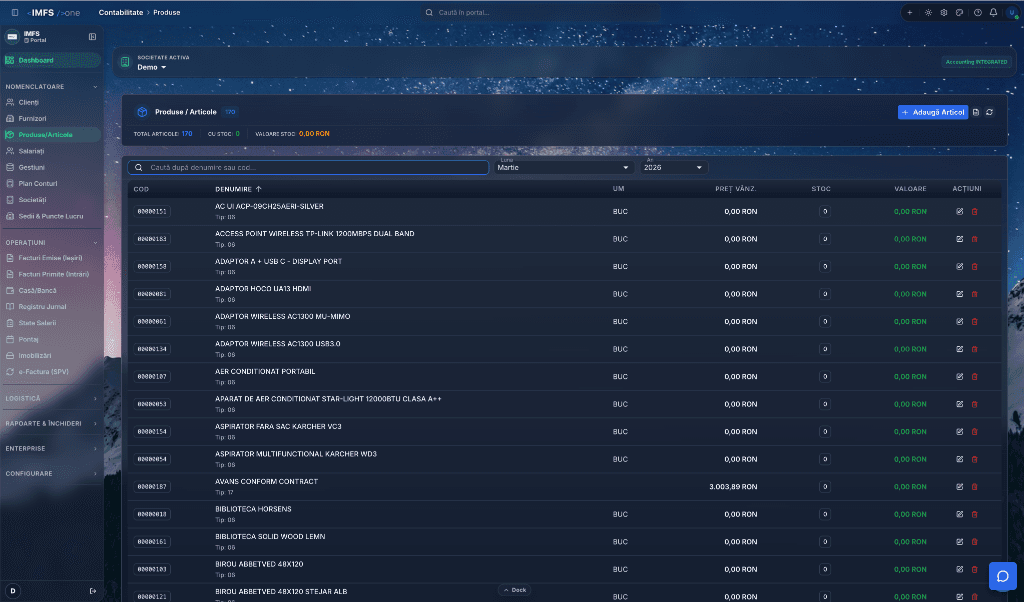Open the Luna month dropdown
The width and height of the screenshot is (1024, 602).
click(563, 167)
